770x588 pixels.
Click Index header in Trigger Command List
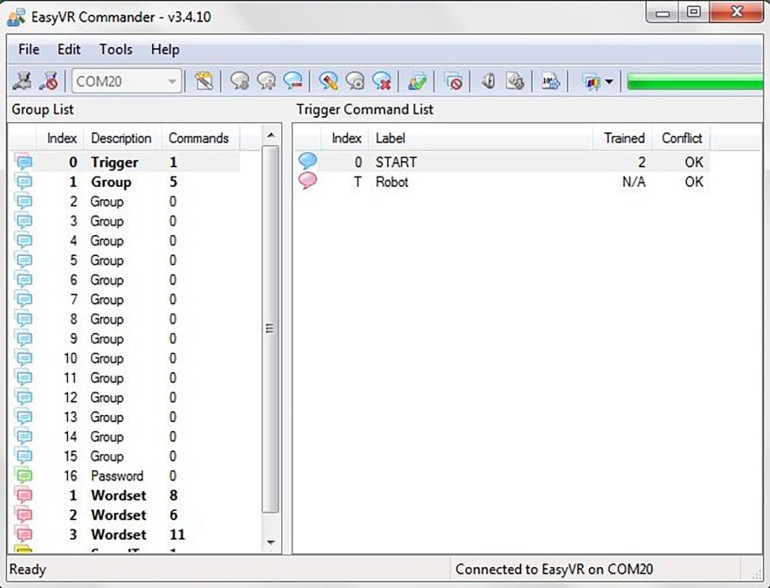pos(345,138)
